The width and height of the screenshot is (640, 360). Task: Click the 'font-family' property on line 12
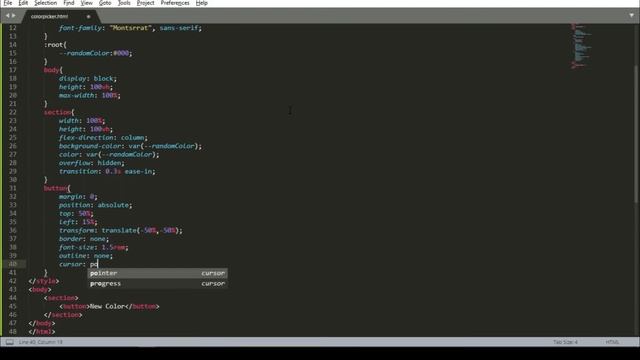pyautogui.click(x=80, y=28)
